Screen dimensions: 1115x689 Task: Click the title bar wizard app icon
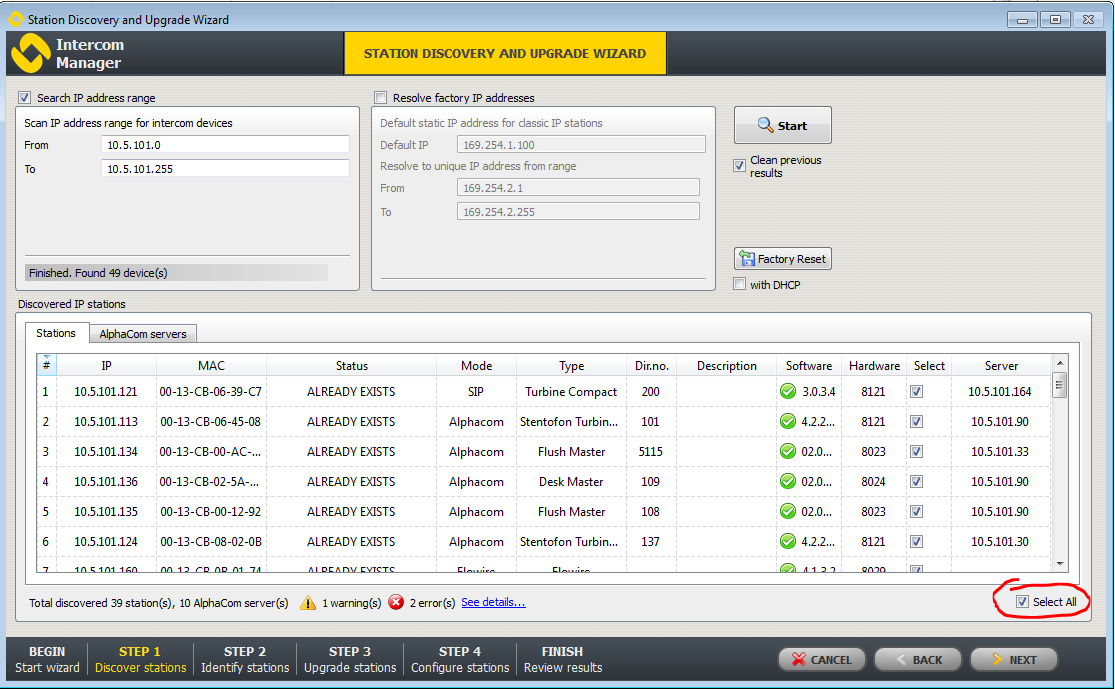click(14, 19)
